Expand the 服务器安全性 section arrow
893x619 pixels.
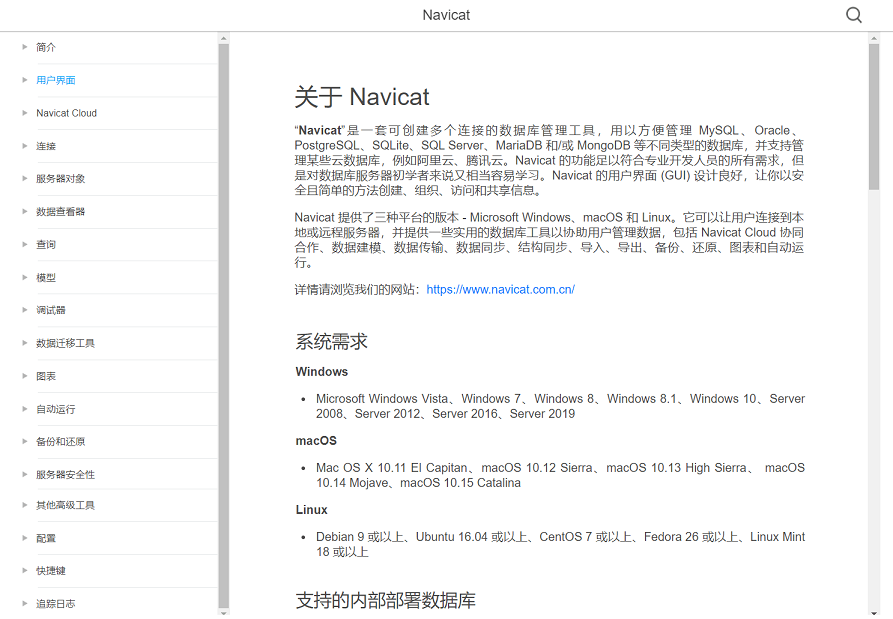pos(24,474)
